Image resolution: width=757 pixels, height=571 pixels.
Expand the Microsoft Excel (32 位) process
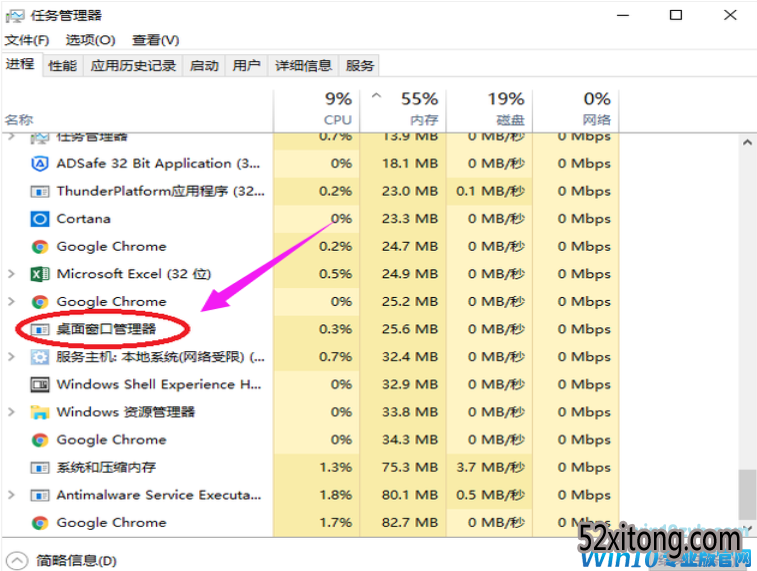pos(12,274)
